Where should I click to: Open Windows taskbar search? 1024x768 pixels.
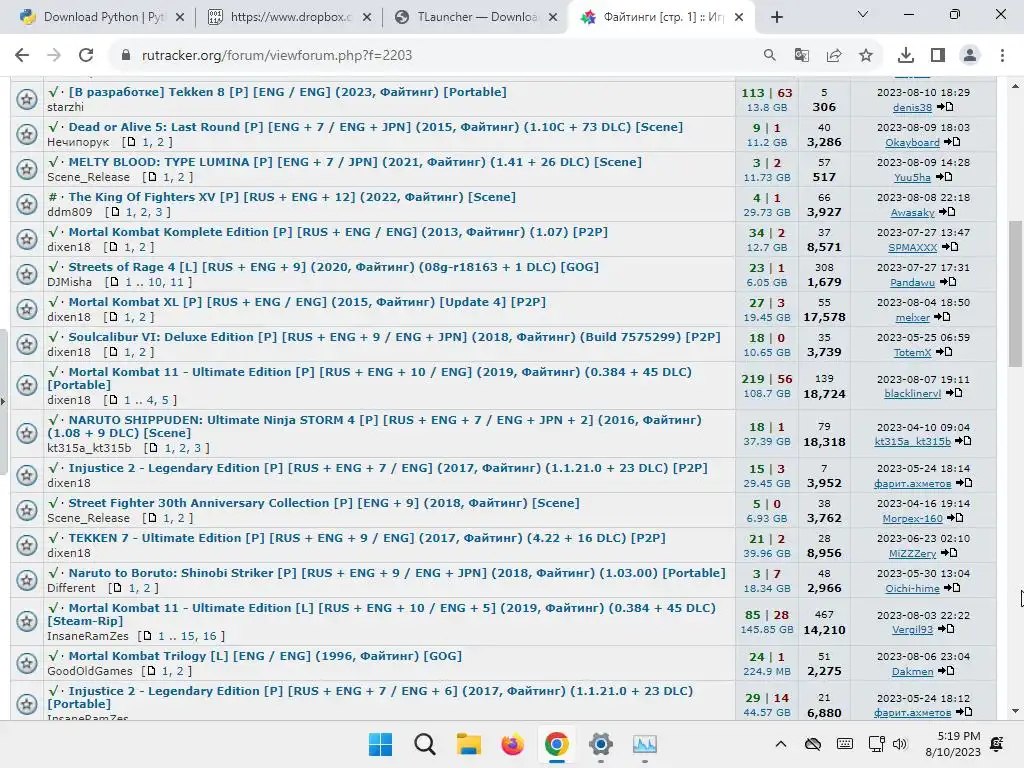(424, 744)
